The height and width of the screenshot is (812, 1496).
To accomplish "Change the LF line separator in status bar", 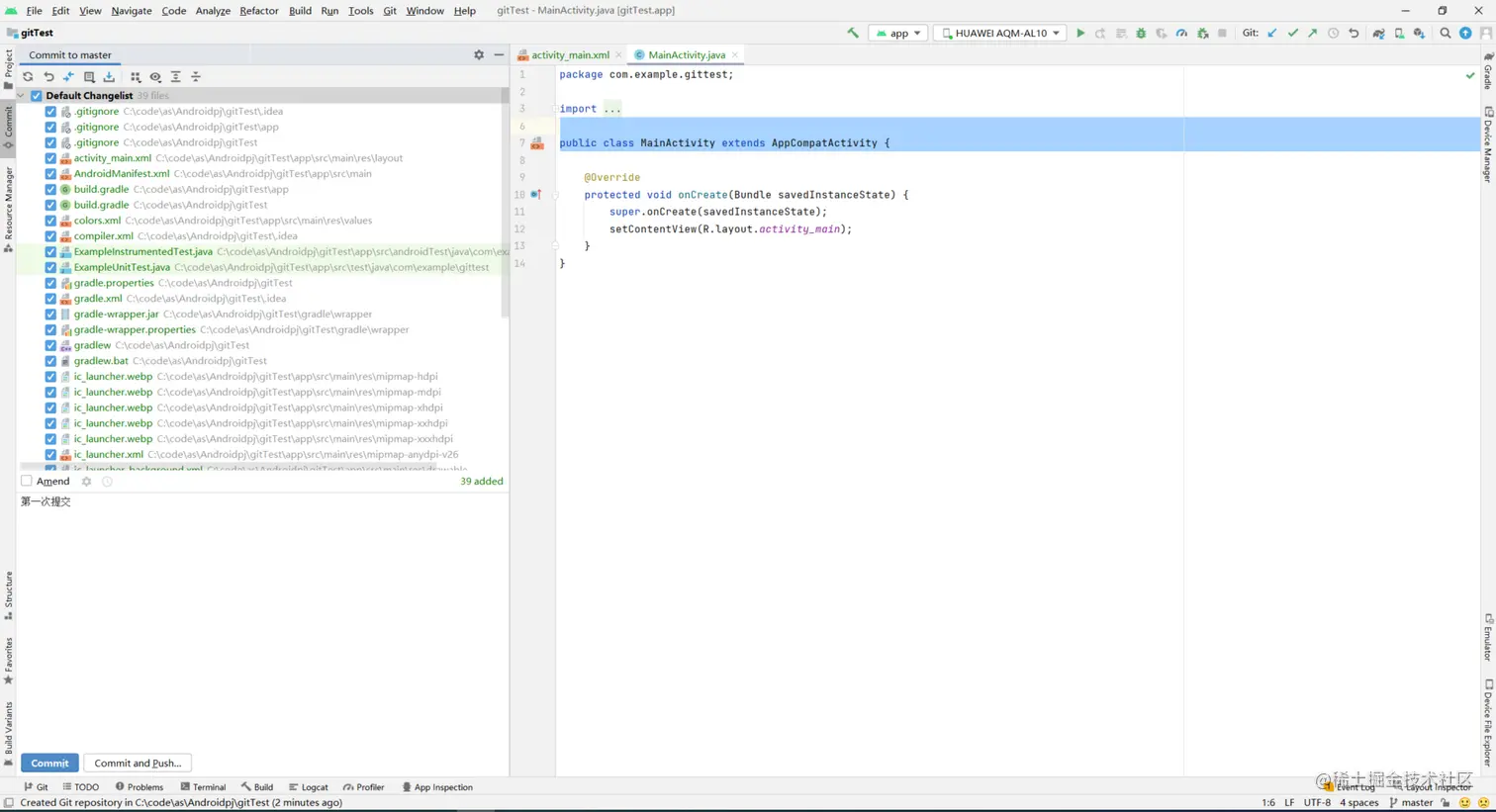I will click(1289, 803).
